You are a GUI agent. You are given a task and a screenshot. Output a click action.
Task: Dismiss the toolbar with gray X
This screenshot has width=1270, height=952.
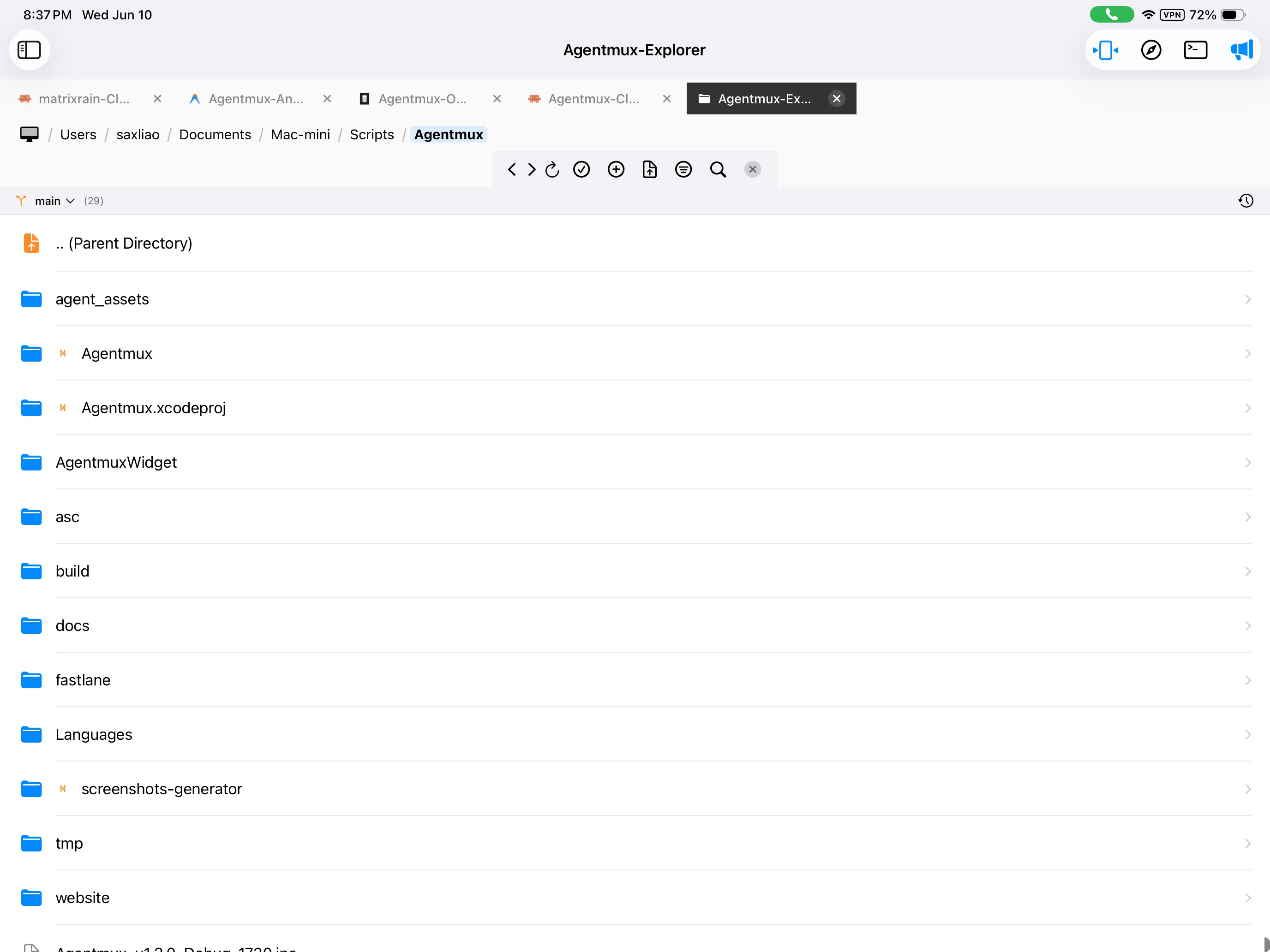pyautogui.click(x=752, y=169)
